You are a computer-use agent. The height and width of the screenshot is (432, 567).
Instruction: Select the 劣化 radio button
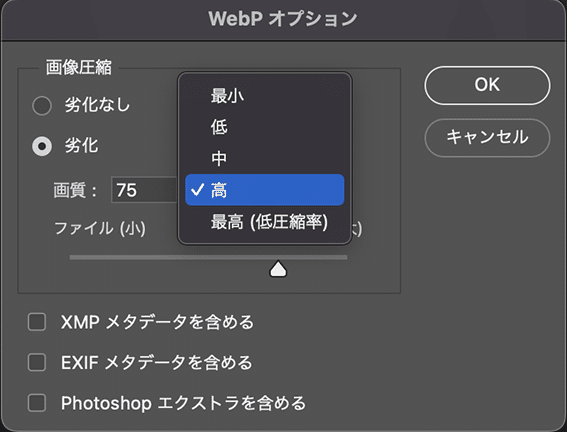pyautogui.click(x=42, y=146)
